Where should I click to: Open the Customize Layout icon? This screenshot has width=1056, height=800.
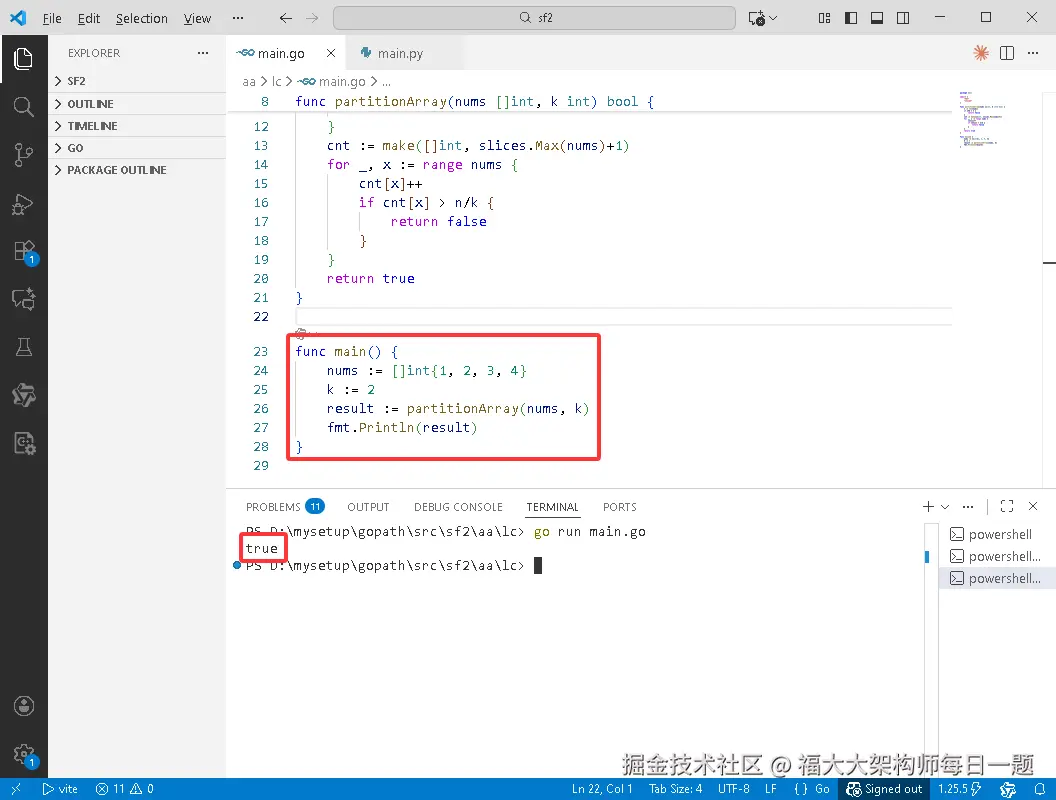824,18
